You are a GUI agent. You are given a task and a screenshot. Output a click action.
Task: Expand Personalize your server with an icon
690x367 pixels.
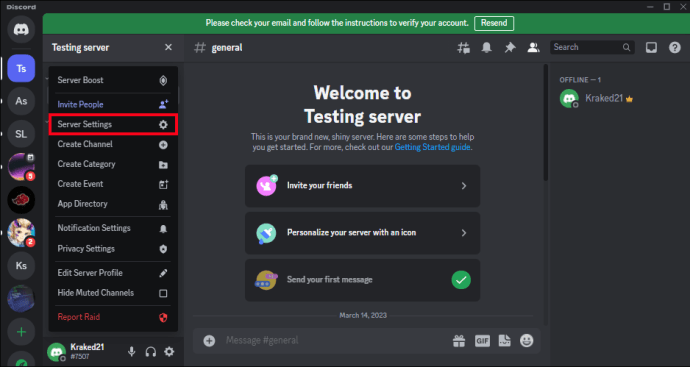point(363,233)
